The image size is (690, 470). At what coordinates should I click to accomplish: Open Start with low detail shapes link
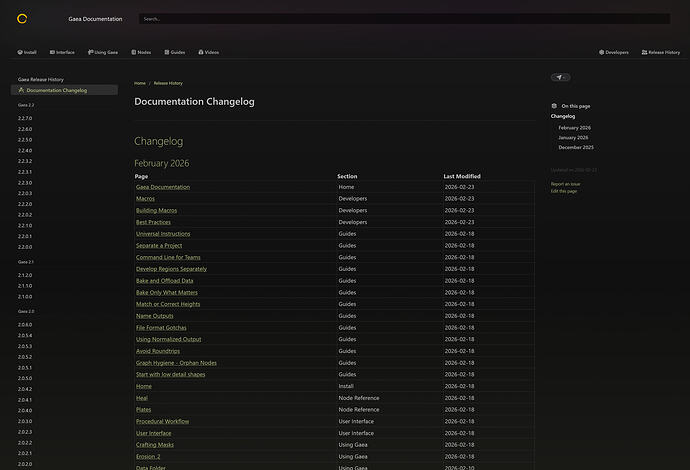point(170,375)
